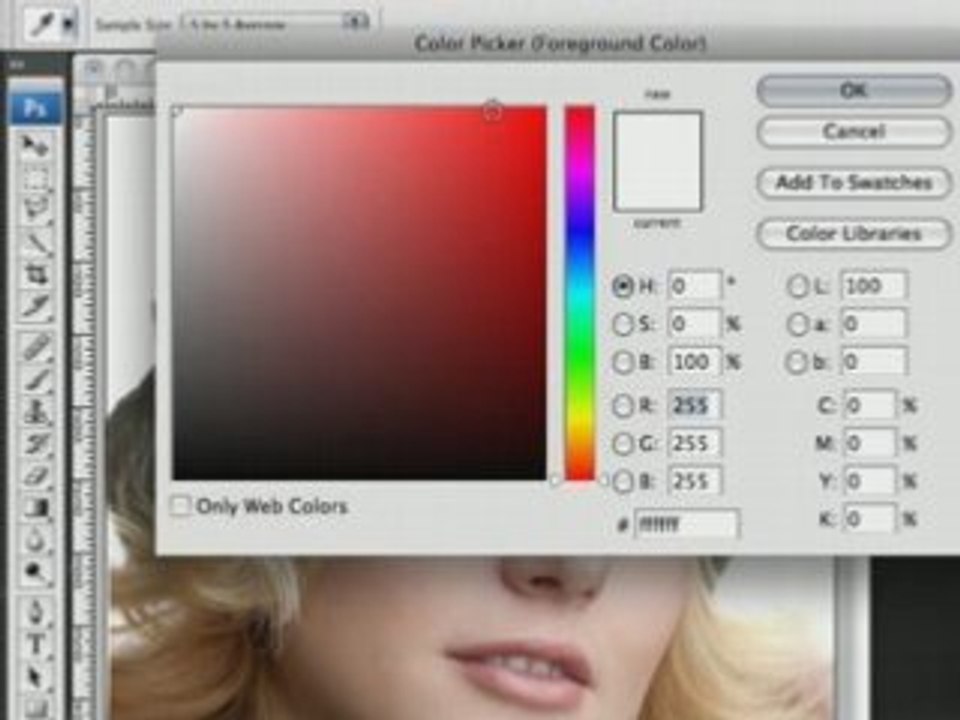Screen dimensions: 960x720
Task: Select the Path Selection arrow tool
Action: 36,677
